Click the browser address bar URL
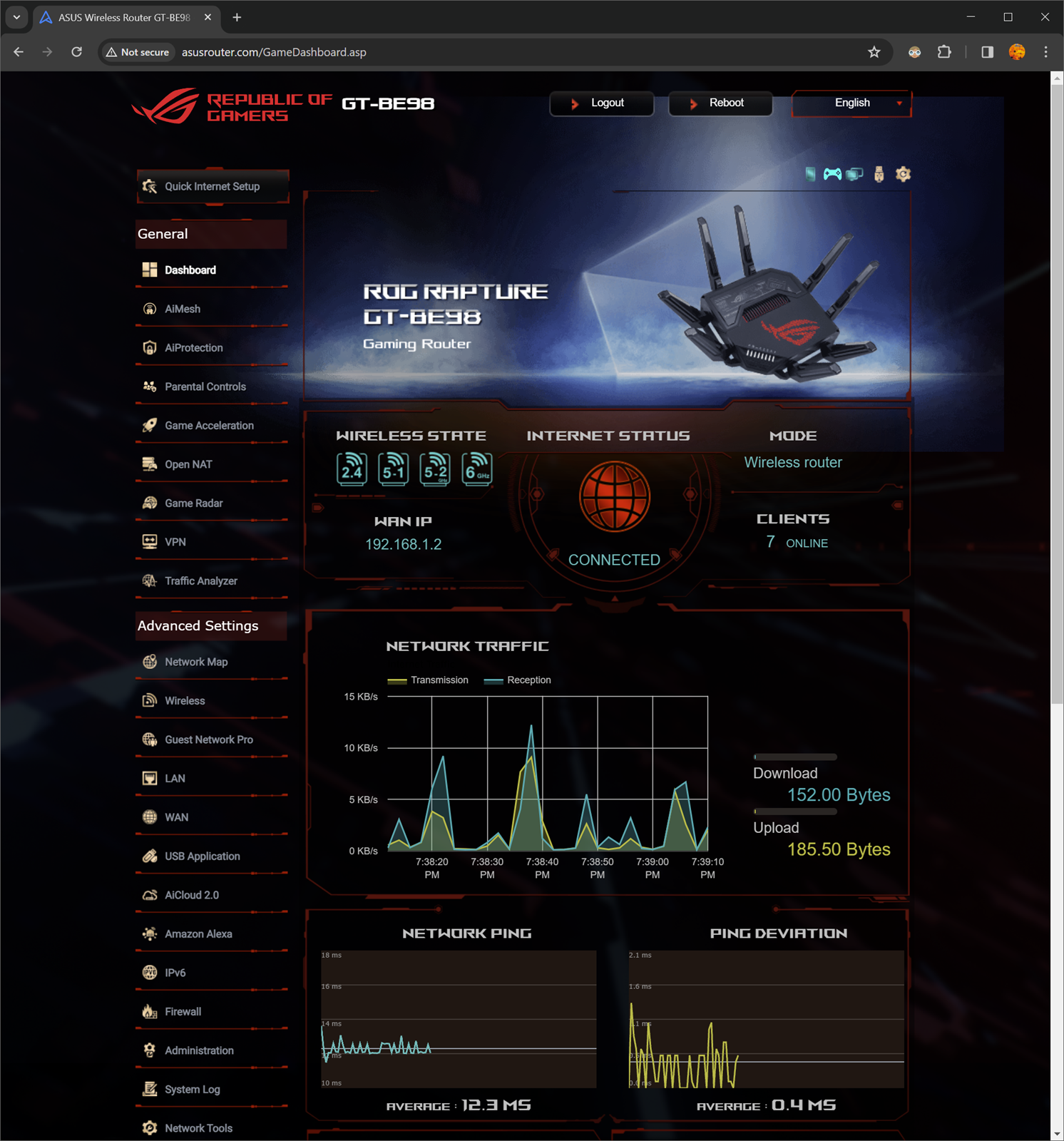This screenshot has height=1141, width=1064. coord(274,52)
